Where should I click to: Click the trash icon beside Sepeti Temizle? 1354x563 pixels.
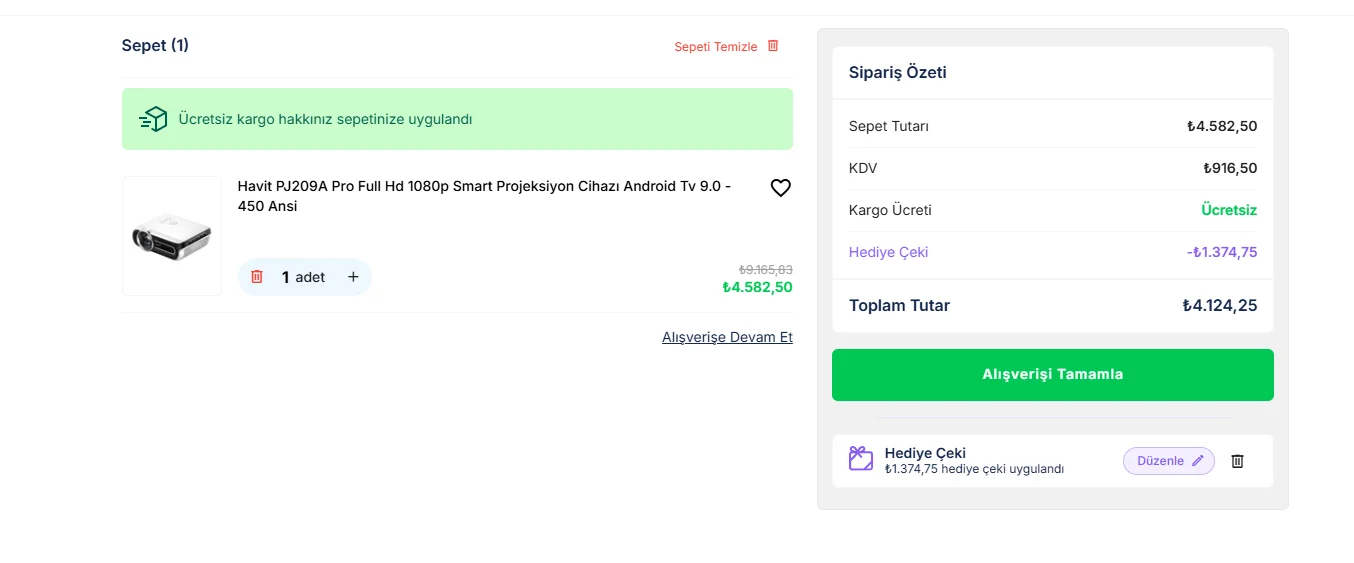pyautogui.click(x=773, y=46)
